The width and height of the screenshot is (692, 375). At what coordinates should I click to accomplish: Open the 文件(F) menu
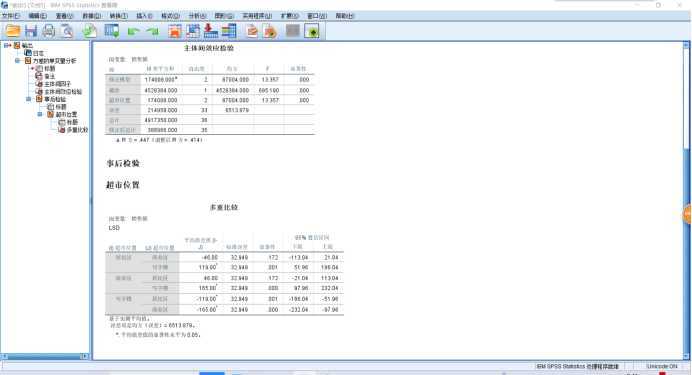(x=11, y=16)
